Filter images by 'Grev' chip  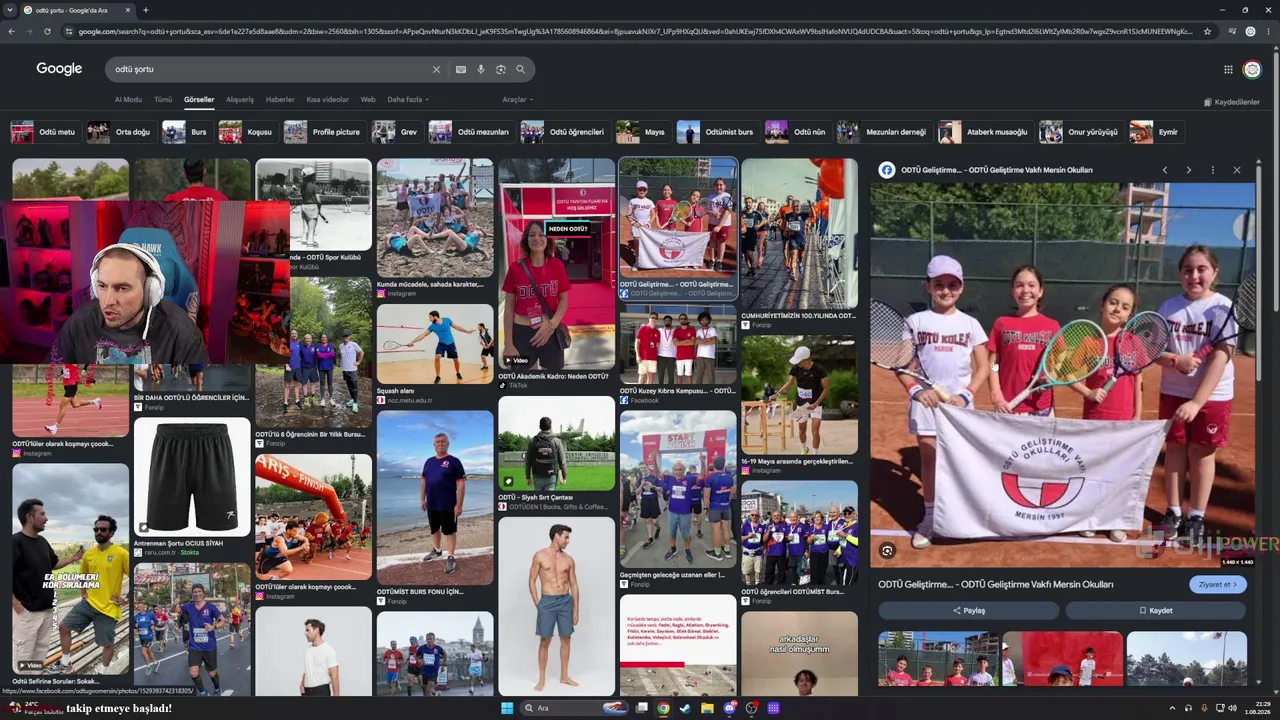pyautogui.click(x=396, y=132)
